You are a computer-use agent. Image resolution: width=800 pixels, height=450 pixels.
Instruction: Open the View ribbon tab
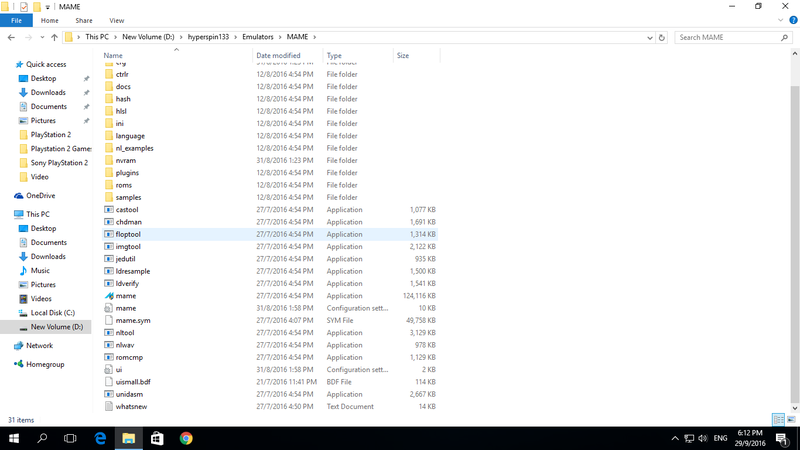point(116,20)
